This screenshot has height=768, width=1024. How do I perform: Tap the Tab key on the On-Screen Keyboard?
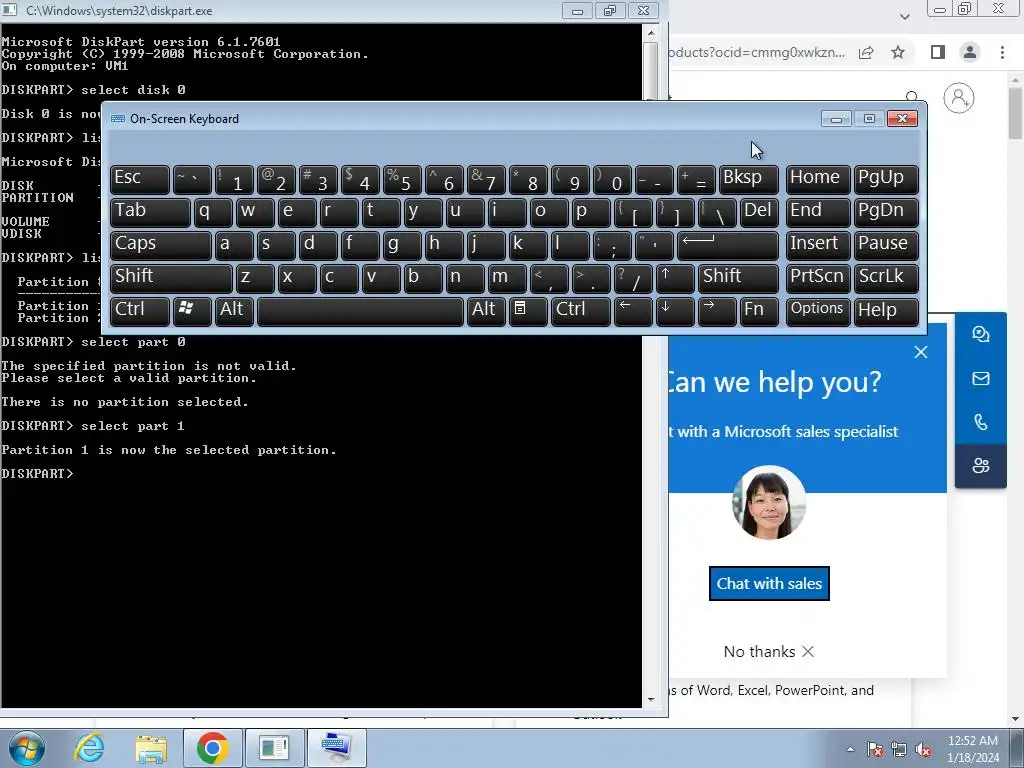pos(150,212)
